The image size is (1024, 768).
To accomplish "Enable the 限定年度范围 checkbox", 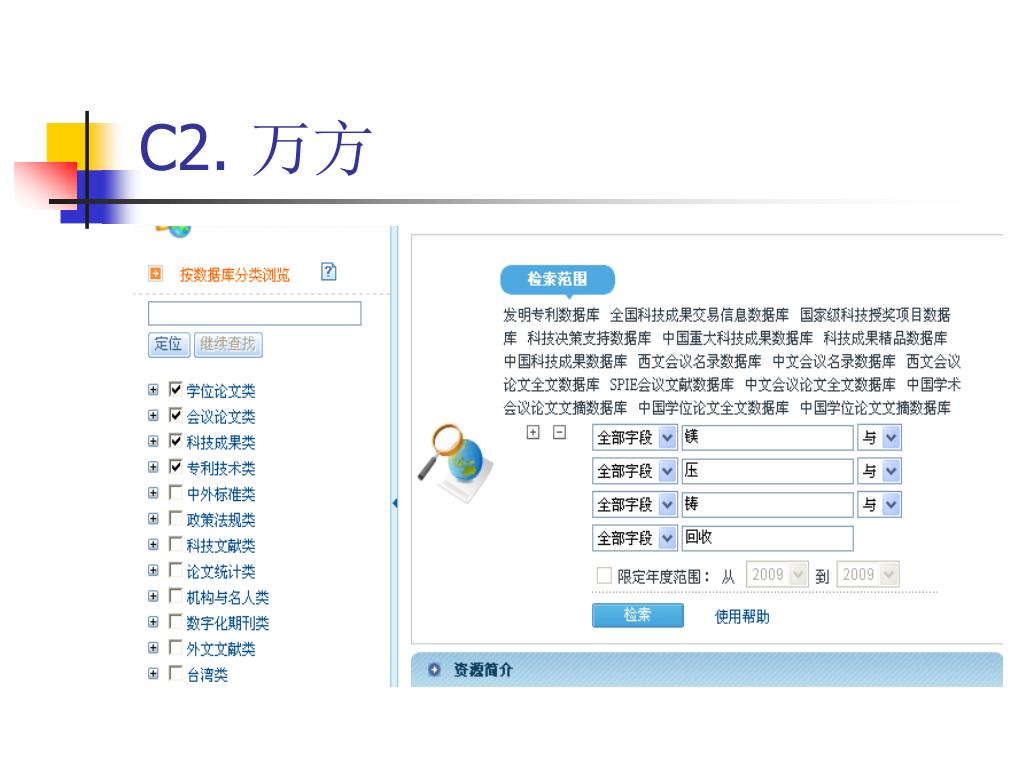I will tap(604, 575).
